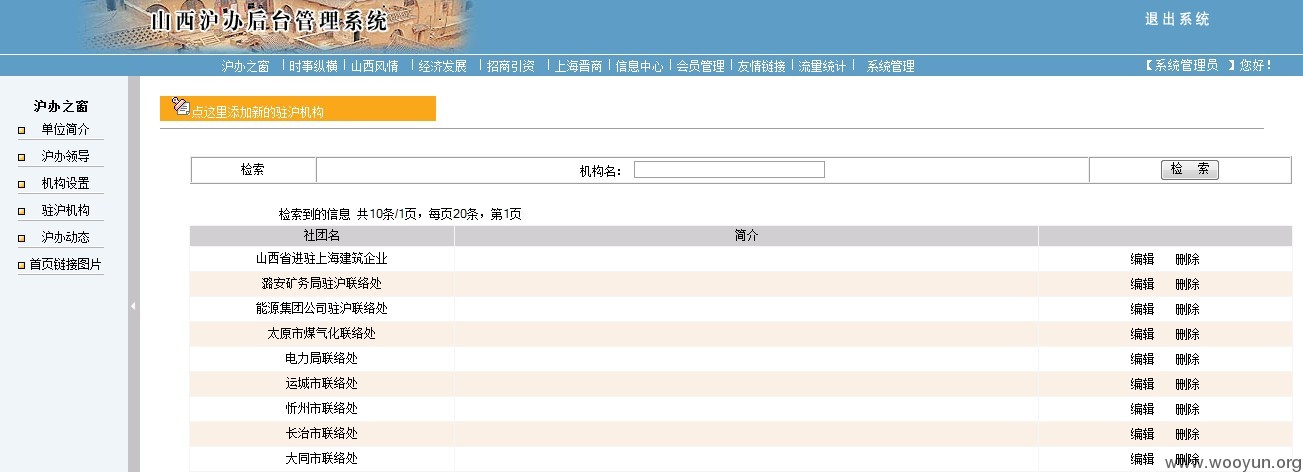Open the 沪办之窗 top menu item

[x=245, y=67]
